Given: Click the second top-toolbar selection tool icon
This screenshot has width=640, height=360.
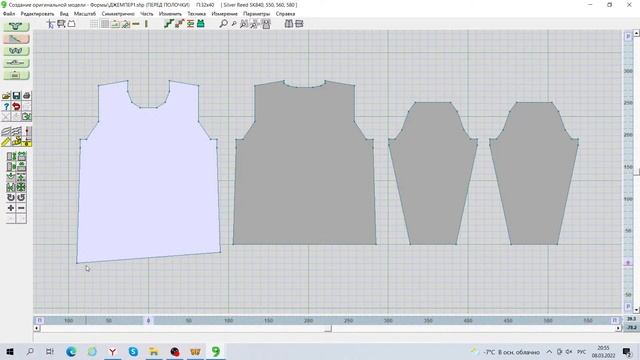Looking at the screenshot, I should click(61, 24).
